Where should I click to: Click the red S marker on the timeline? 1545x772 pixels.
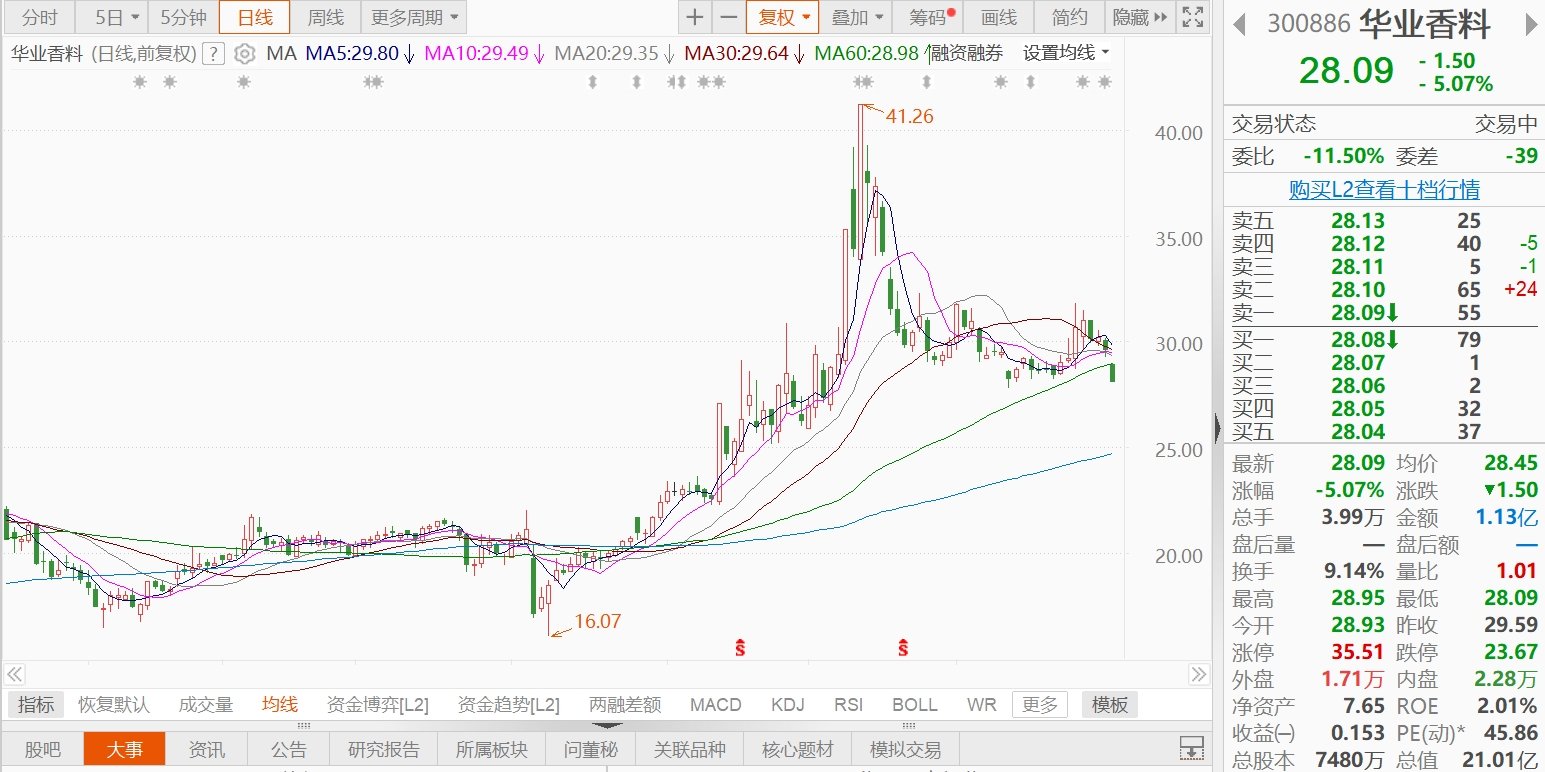741,648
